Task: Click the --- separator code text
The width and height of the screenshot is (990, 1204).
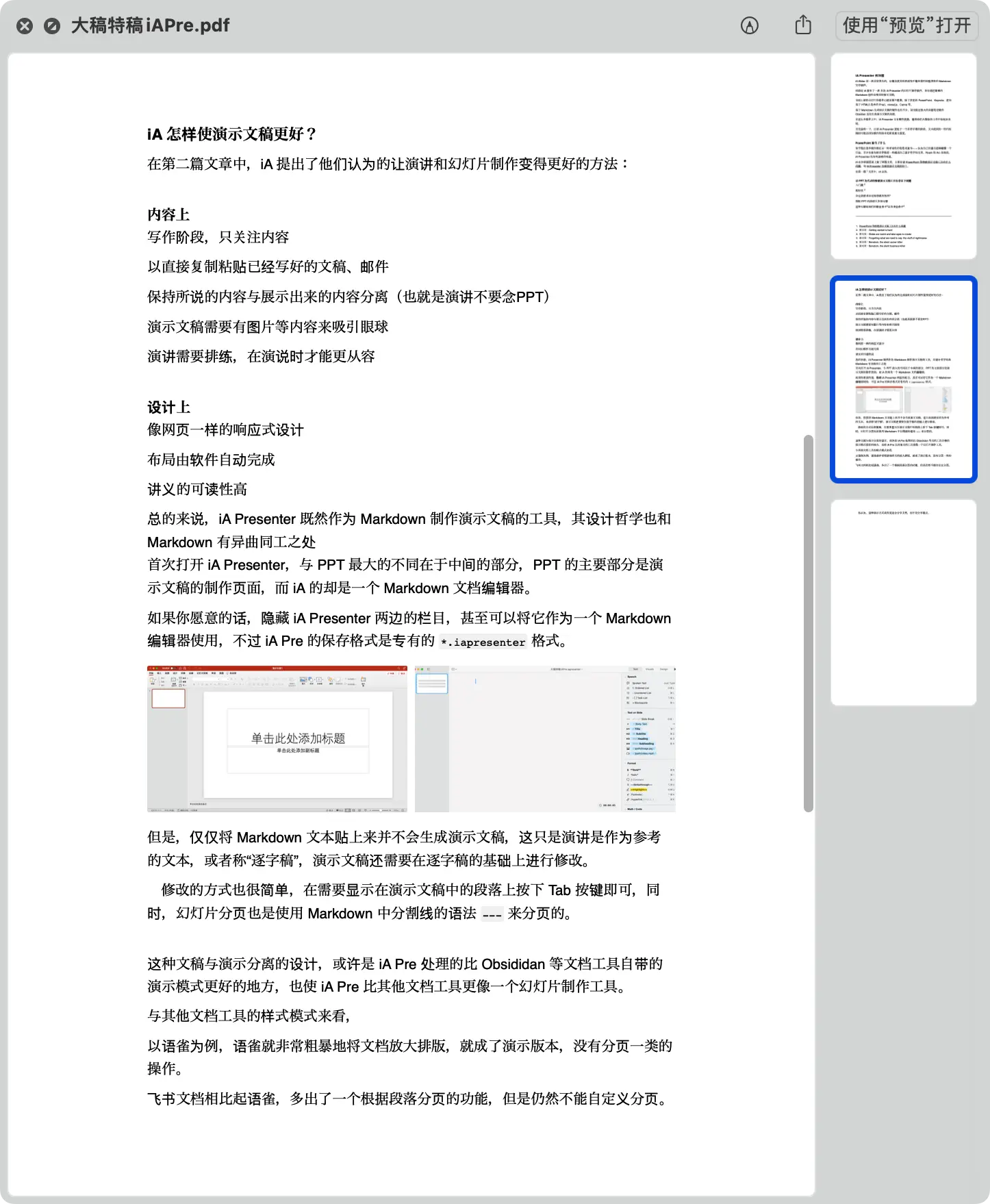Action: [x=492, y=915]
